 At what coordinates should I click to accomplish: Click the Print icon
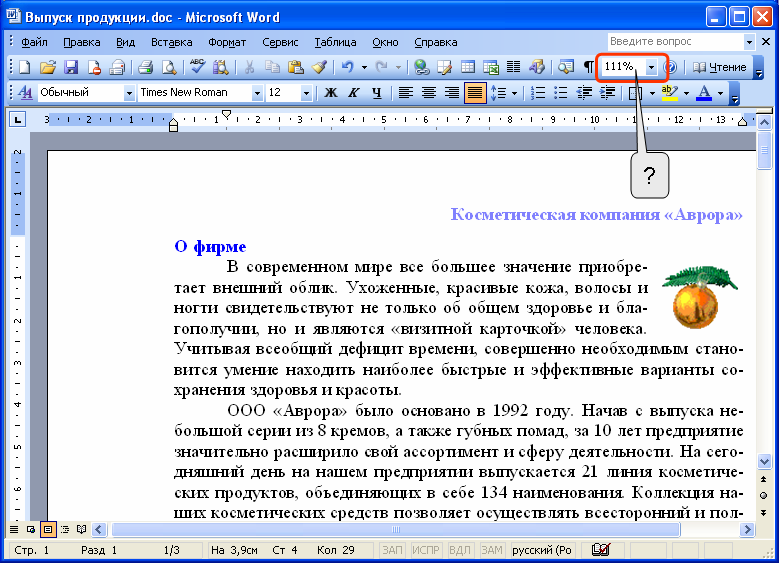(x=145, y=67)
